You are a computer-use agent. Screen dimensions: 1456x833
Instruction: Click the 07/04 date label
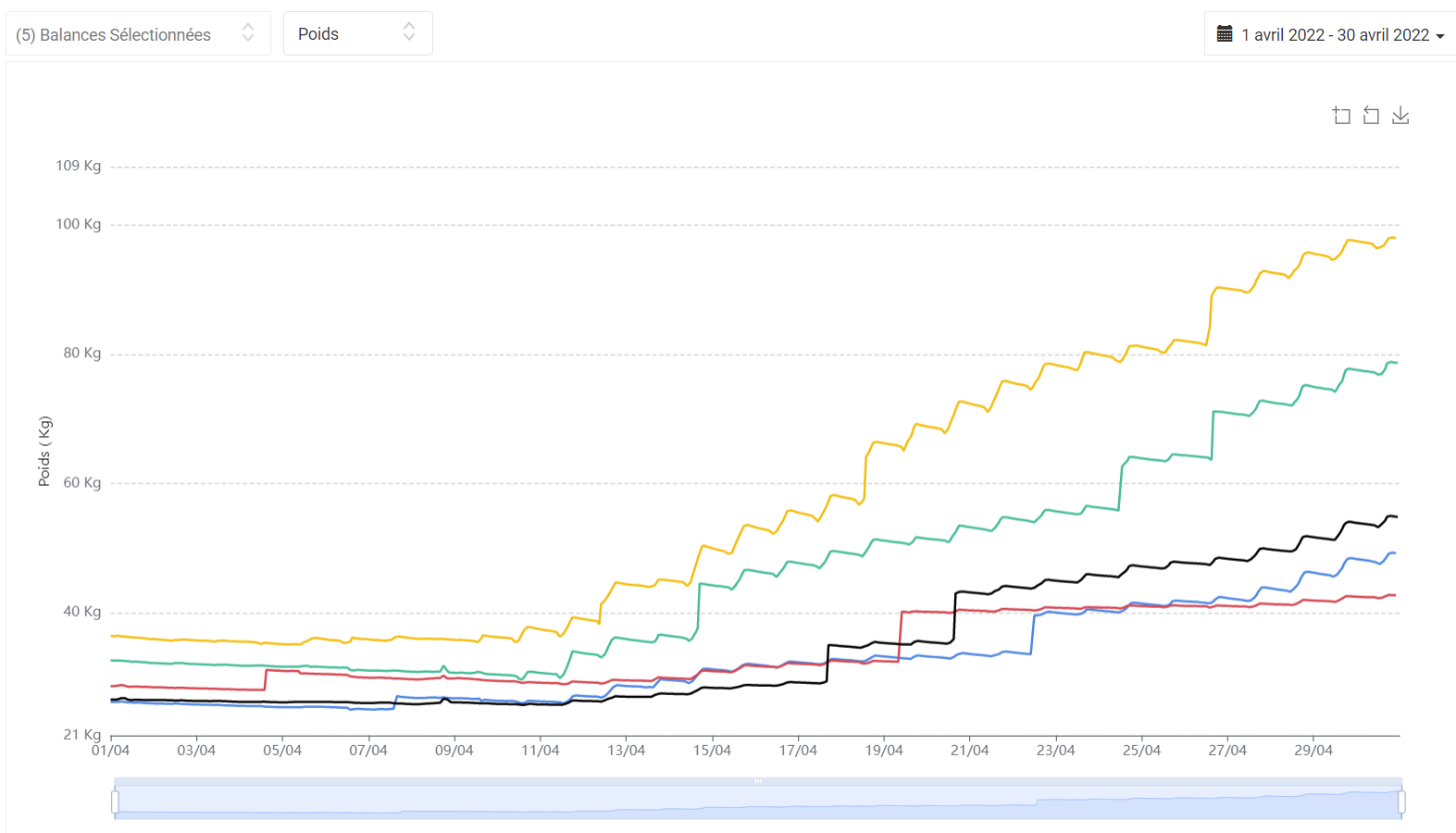coord(368,750)
